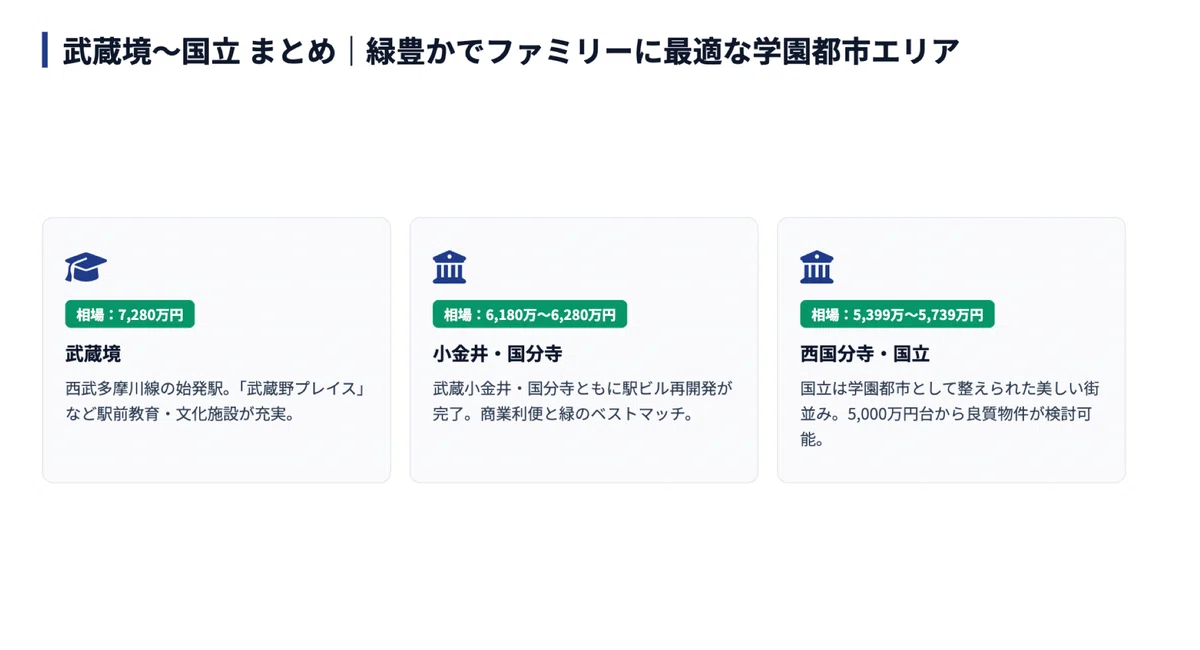Click the title text 武蔵境〜国立 まとめ
Screen dimensions: 1200x650
pyautogui.click(x=199, y=51)
